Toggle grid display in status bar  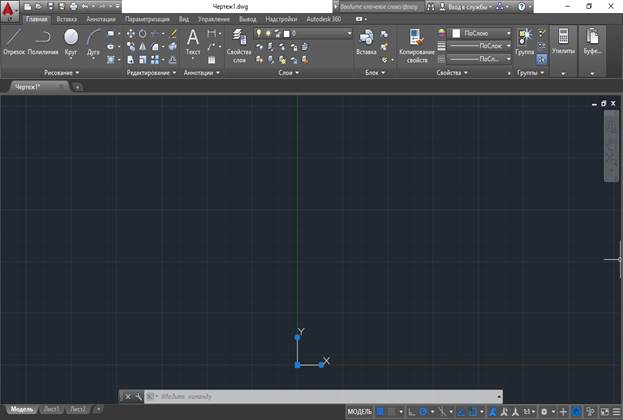coord(381,411)
